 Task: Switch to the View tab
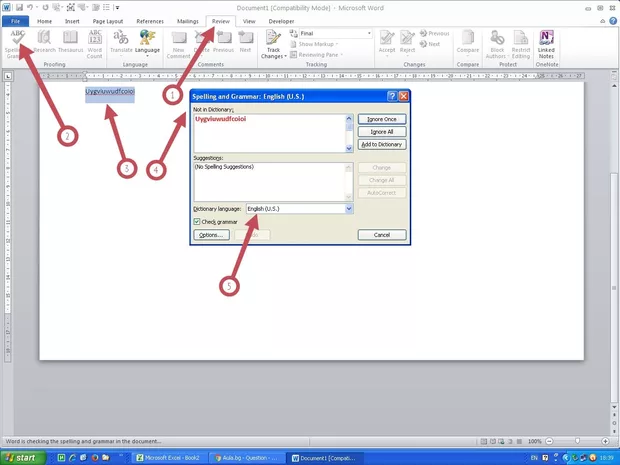(249, 21)
